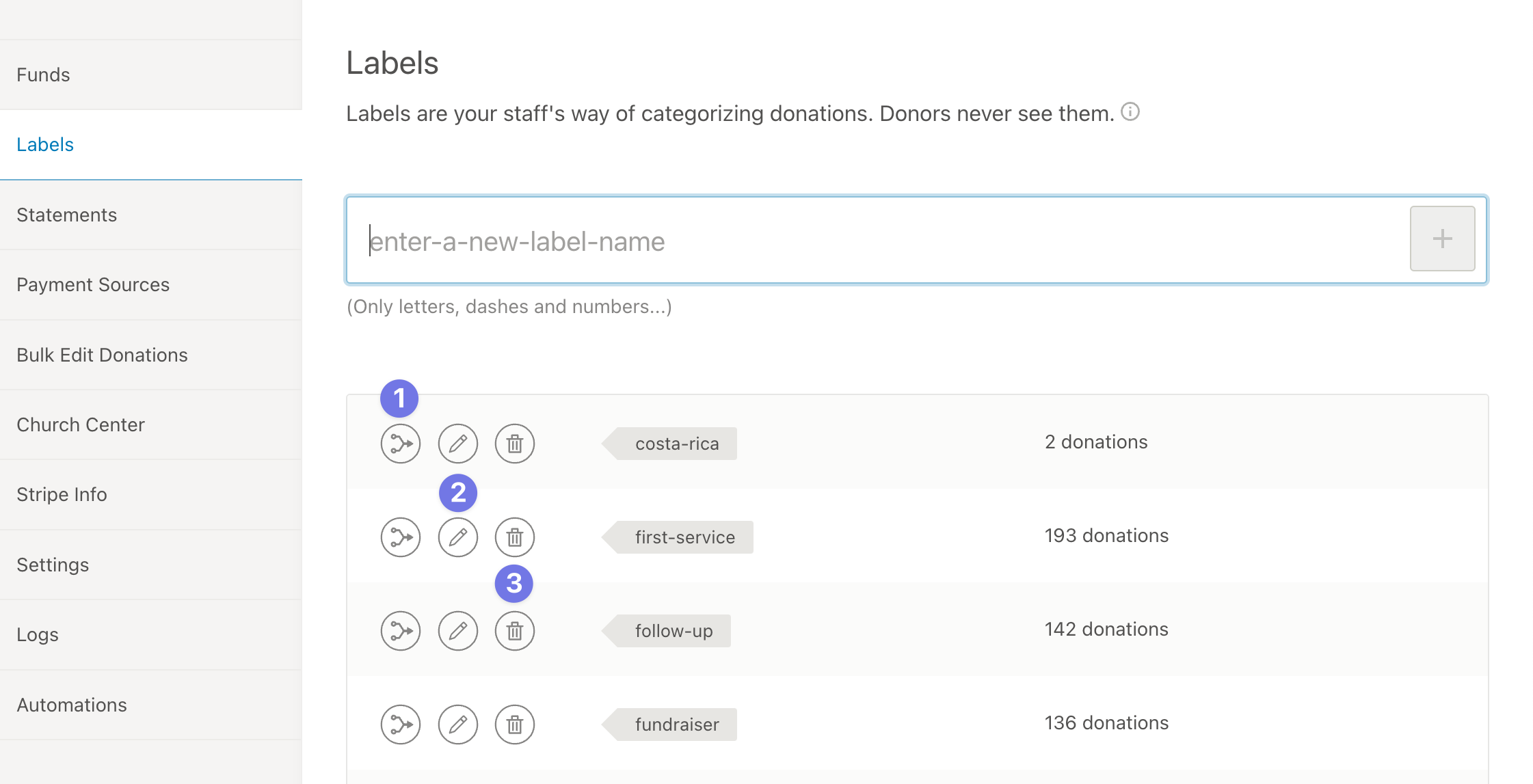Open Church Center settings

coord(150,424)
